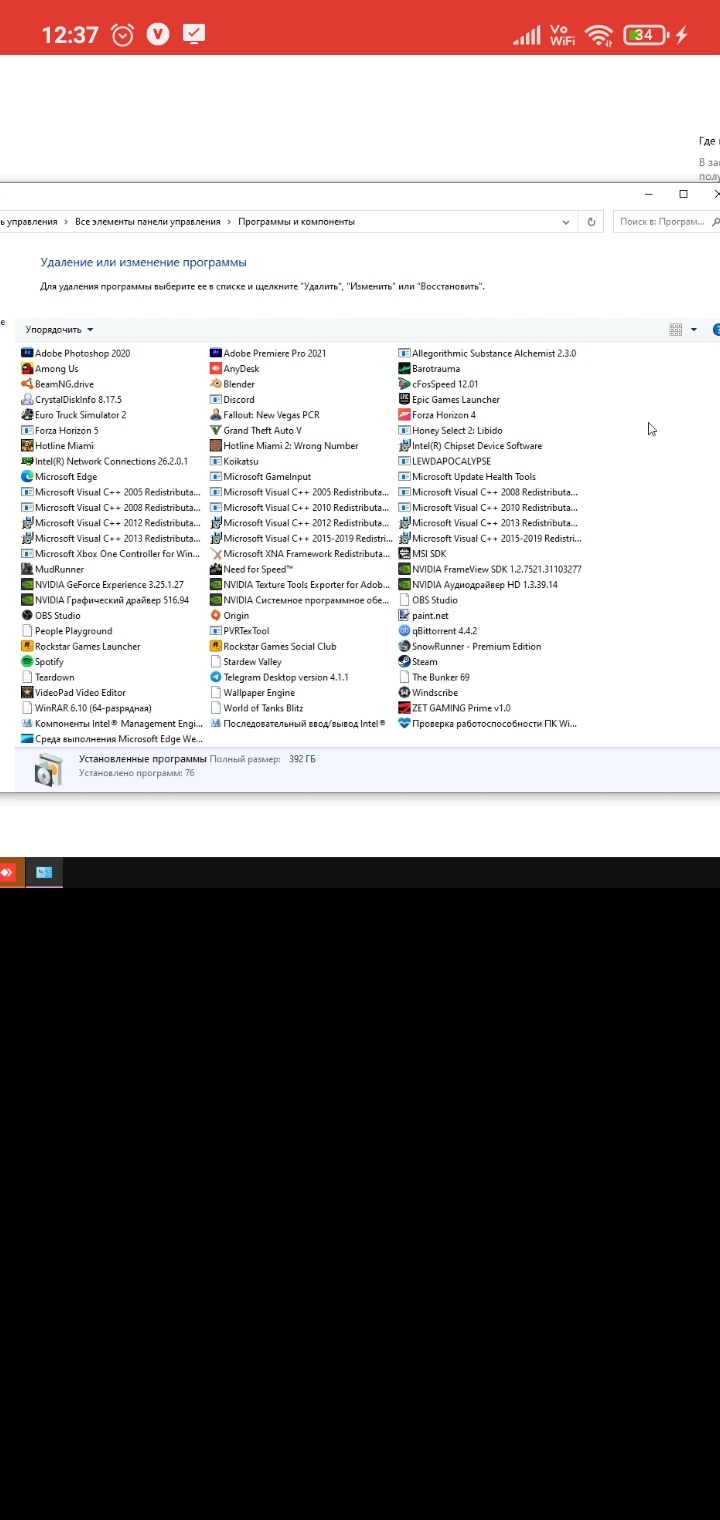Select ZET GAMING Prime v1.0 entry
Screen dimensions: 720x1520
(455, 708)
